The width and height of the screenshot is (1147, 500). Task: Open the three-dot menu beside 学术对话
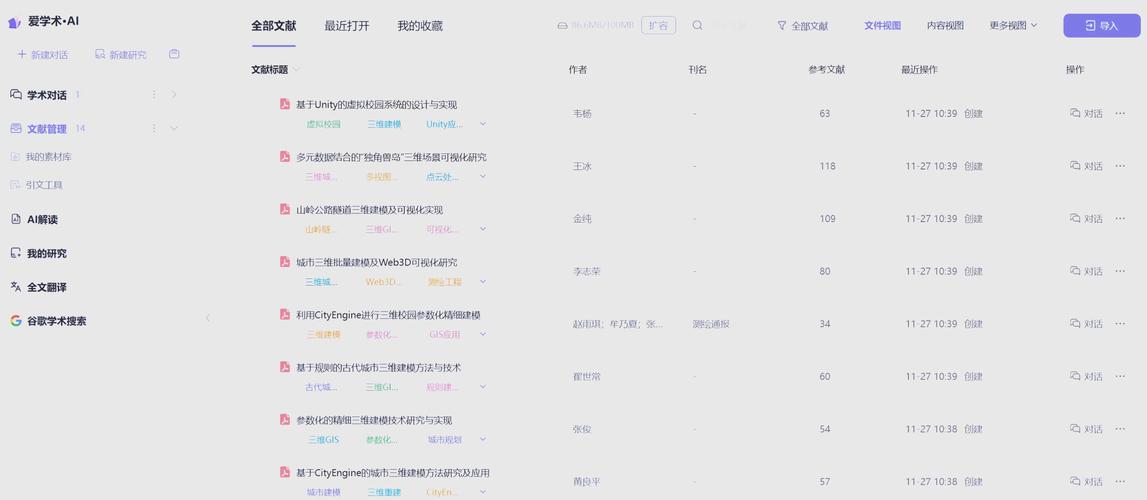[154, 95]
